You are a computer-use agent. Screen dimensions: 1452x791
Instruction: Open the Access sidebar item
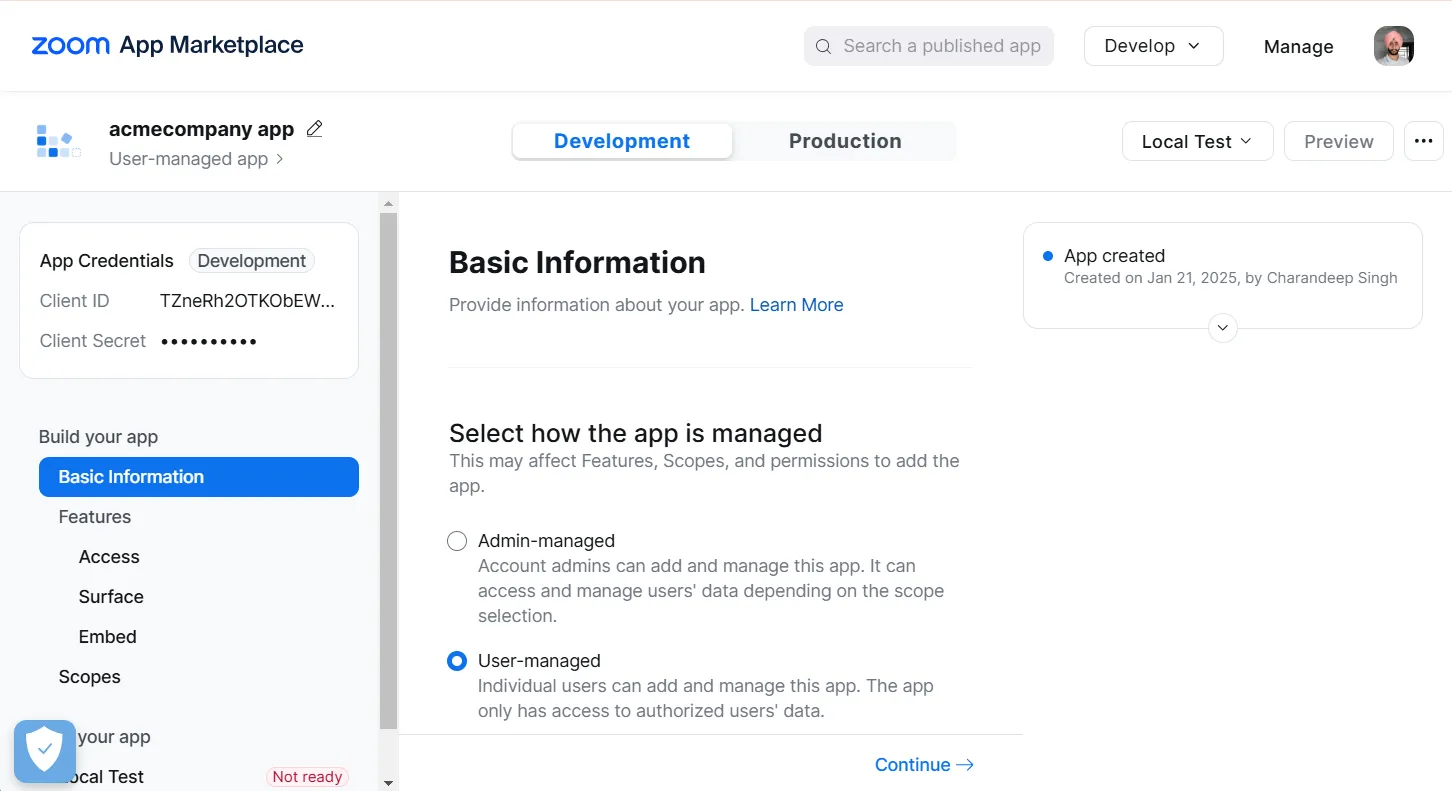109,557
